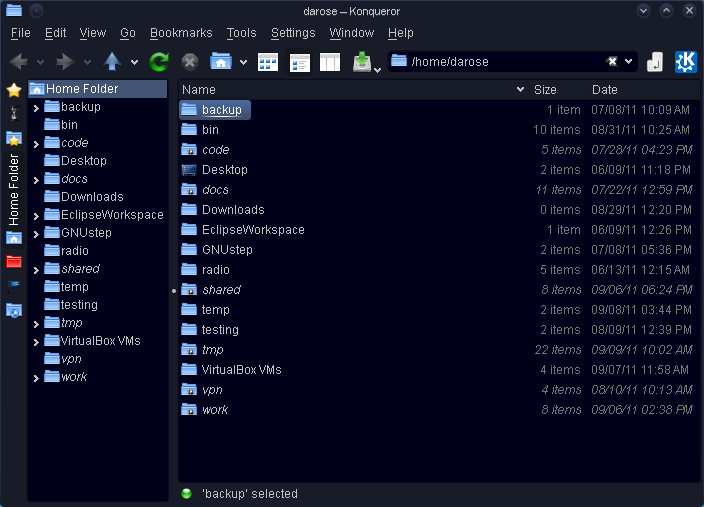Screen dimensions: 704x507
Task: Open the Help menu
Action: click(x=400, y=33)
